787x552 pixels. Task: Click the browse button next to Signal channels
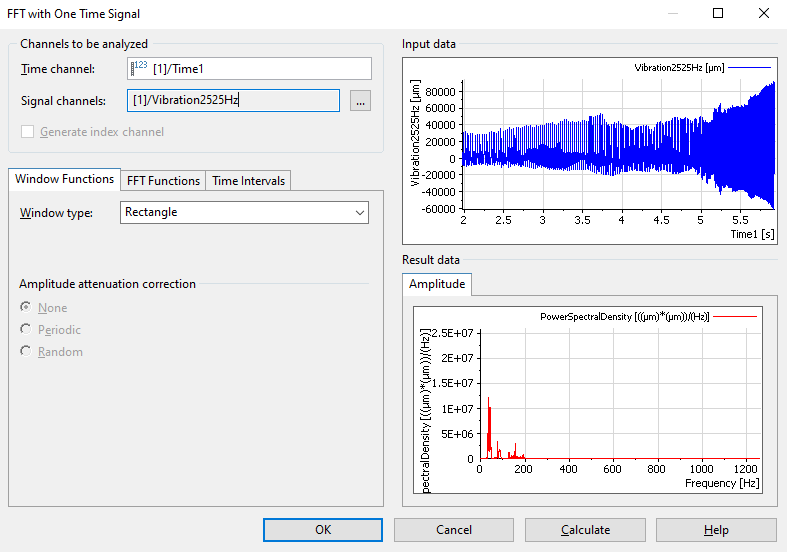click(360, 100)
